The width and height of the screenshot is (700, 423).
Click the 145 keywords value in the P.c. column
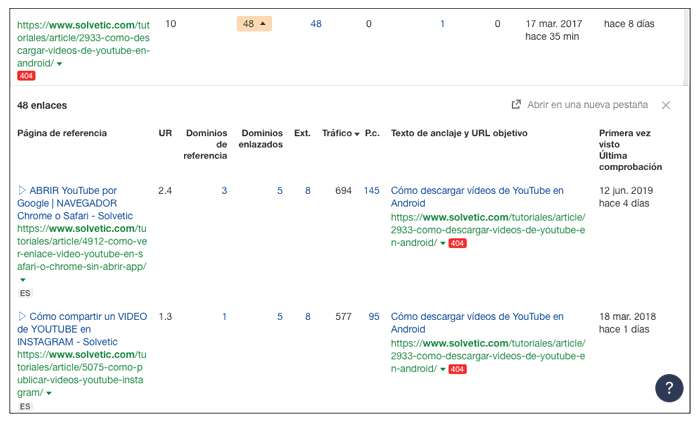371,190
